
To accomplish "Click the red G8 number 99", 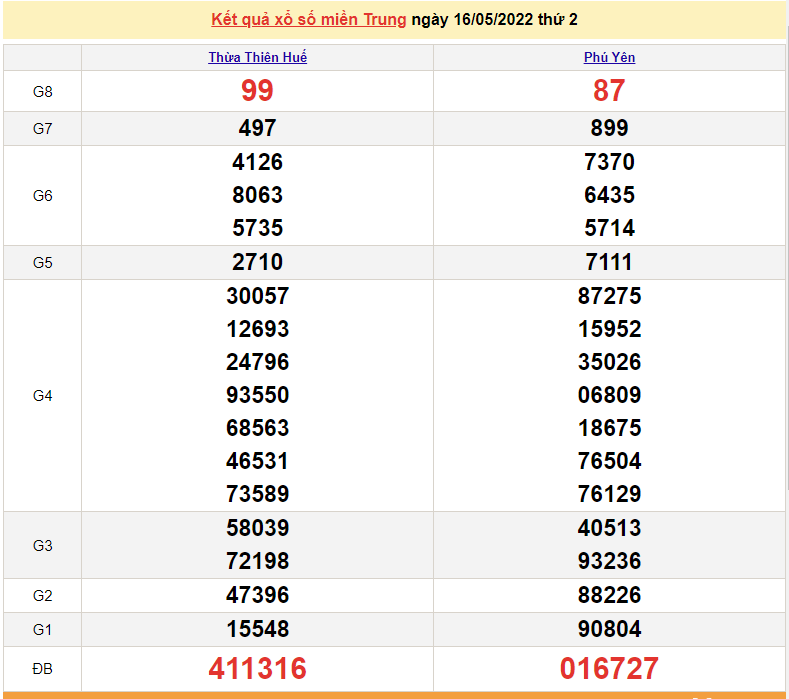I will coord(257,91).
